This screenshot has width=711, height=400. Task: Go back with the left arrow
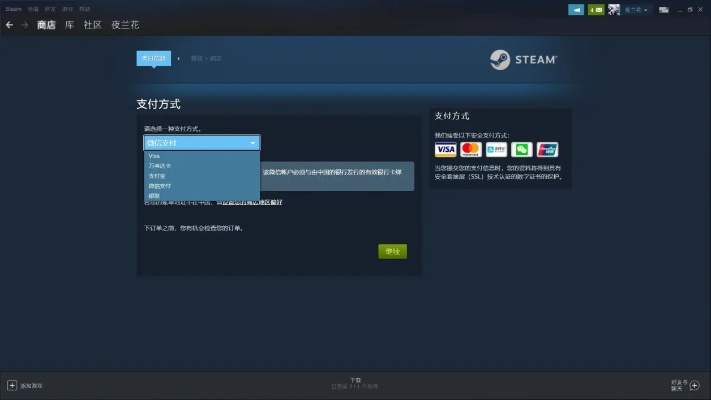pos(9,25)
